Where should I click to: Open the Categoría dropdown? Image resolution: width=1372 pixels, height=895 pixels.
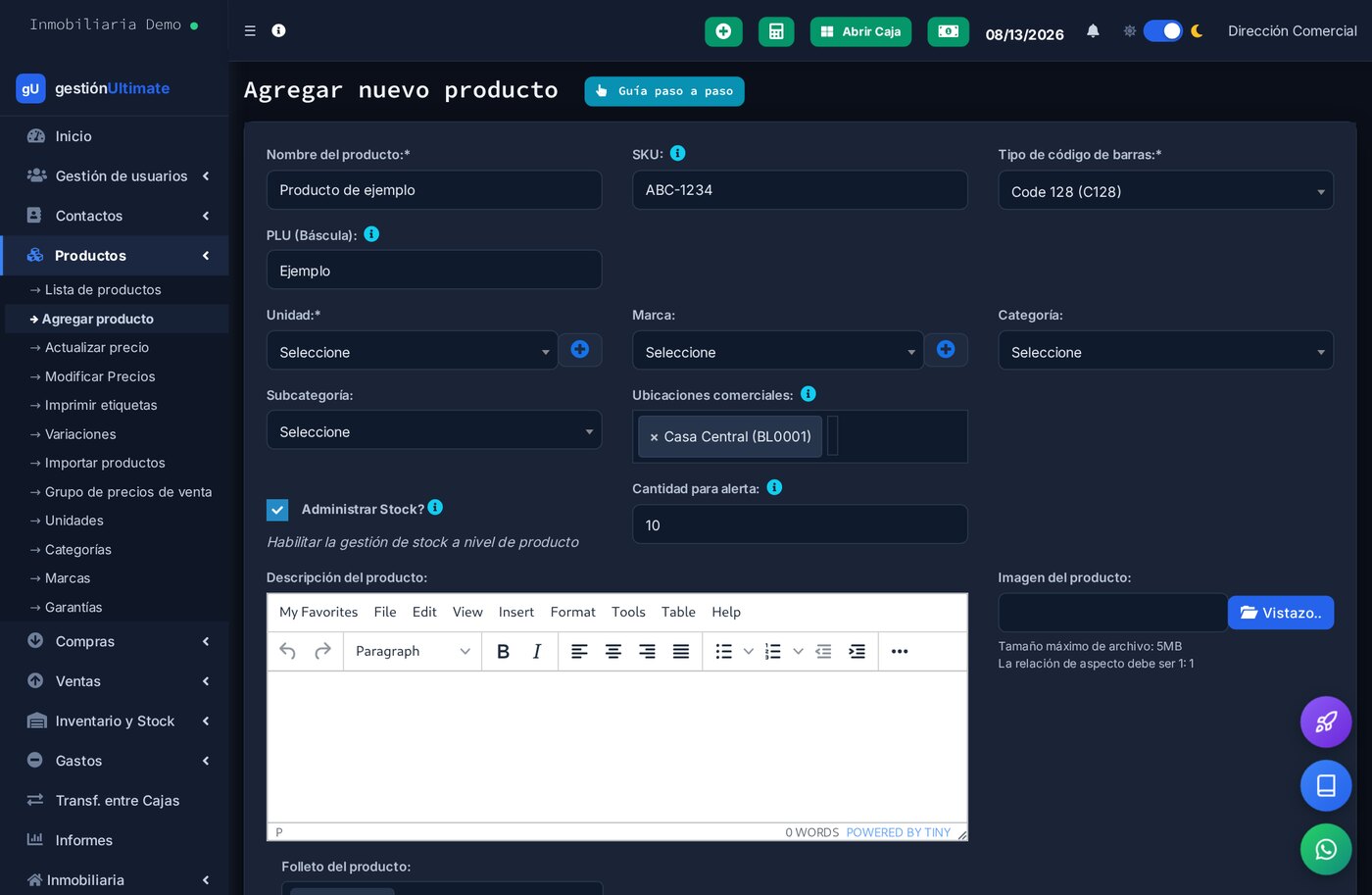click(1165, 351)
